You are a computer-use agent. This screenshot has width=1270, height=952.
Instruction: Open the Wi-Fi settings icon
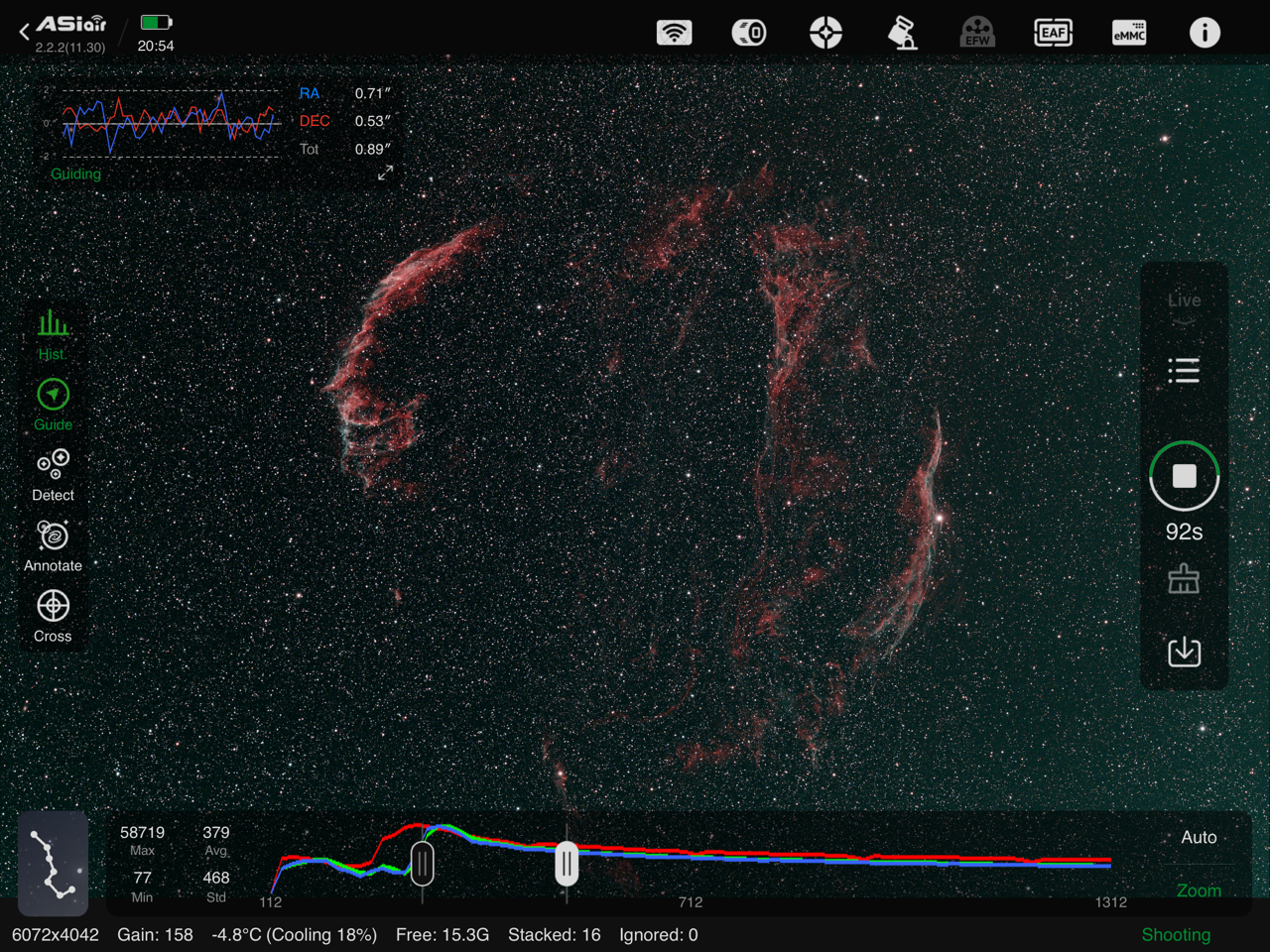click(675, 33)
